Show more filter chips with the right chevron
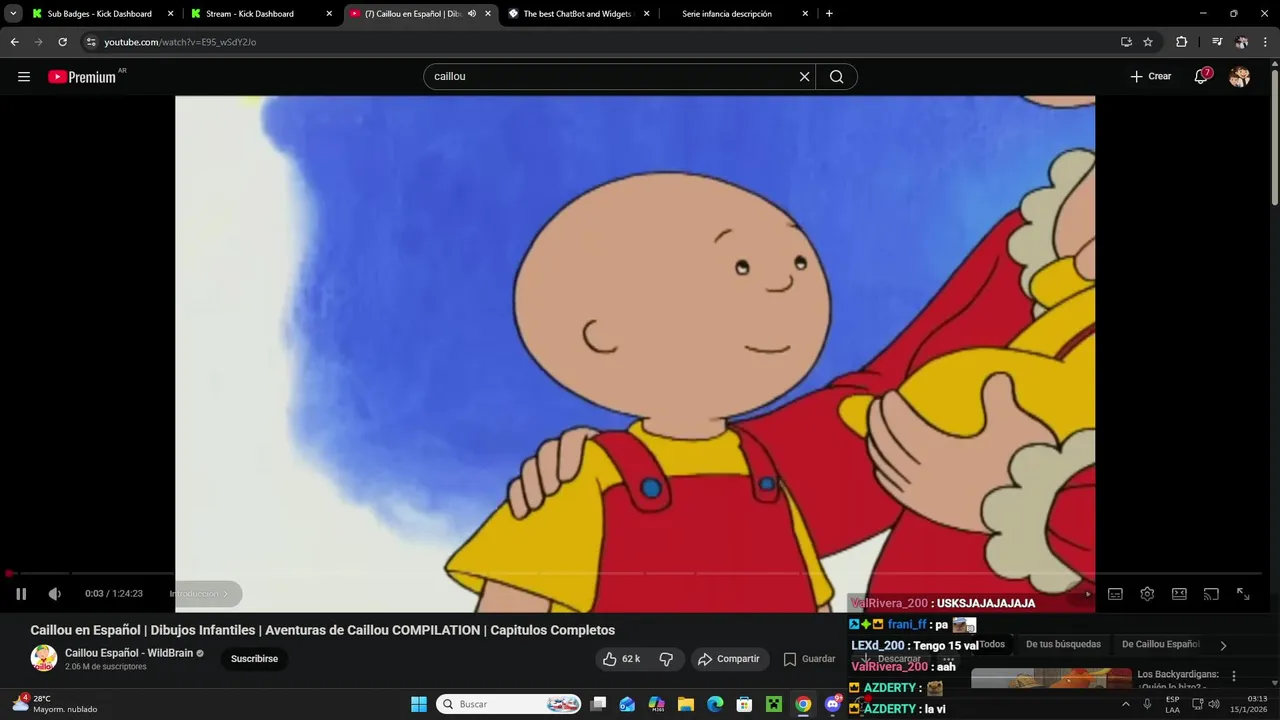Image resolution: width=1280 pixels, height=720 pixels. coord(1223,645)
